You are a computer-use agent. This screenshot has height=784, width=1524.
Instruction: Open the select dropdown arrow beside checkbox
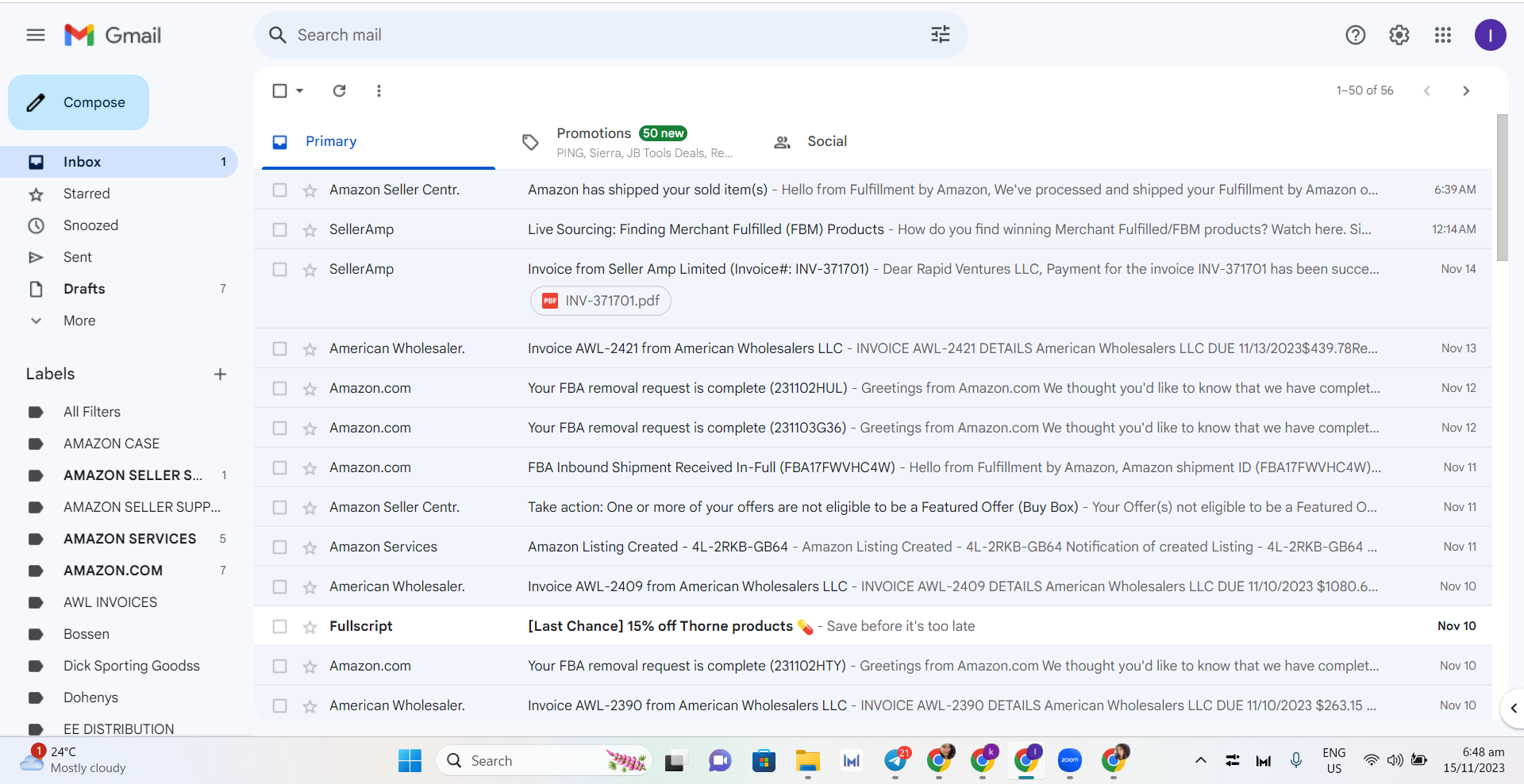(300, 90)
